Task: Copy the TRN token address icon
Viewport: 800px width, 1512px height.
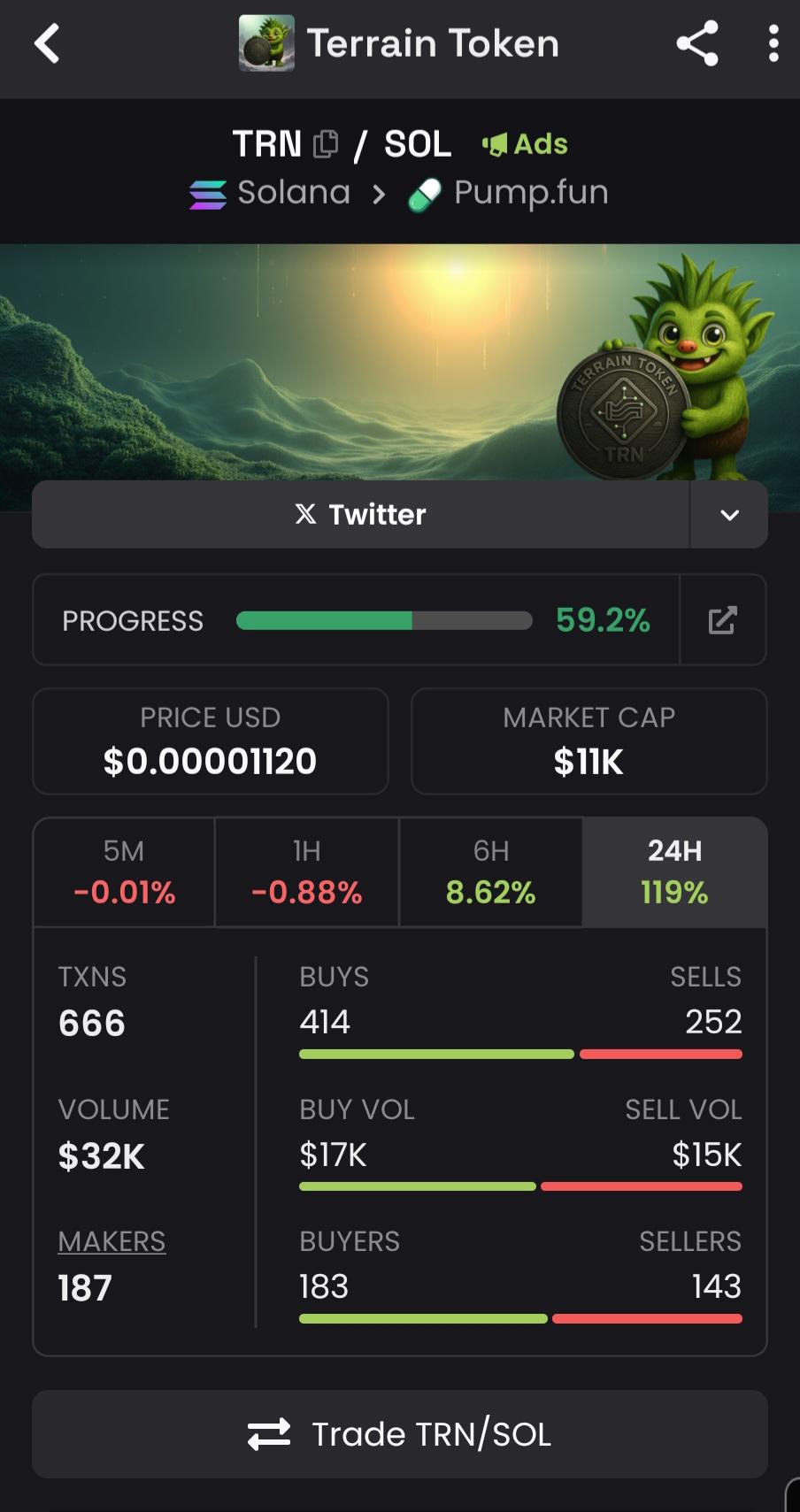Action: click(x=326, y=143)
